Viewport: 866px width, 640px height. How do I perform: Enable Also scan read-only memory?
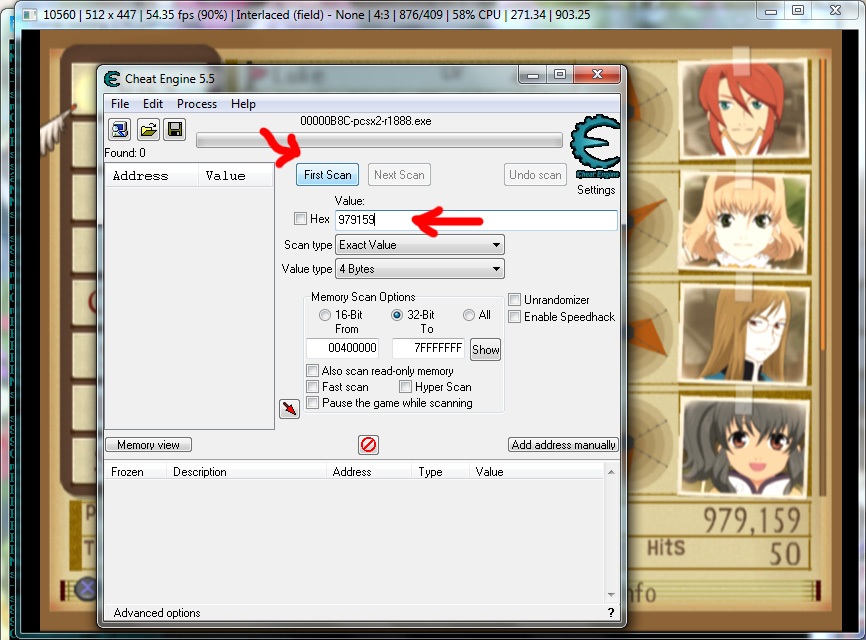[313, 370]
